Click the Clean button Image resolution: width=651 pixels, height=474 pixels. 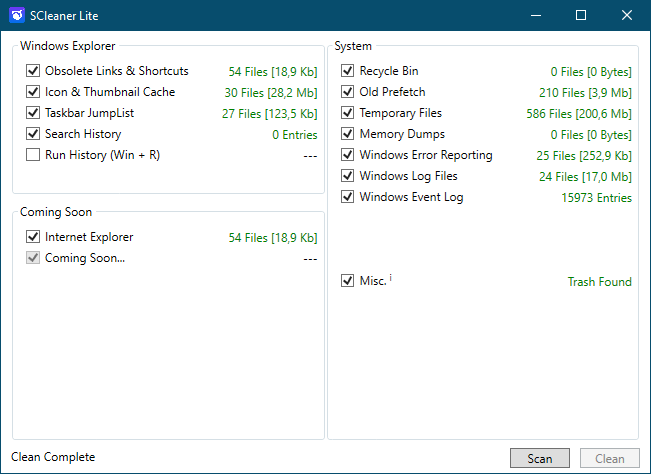point(609,459)
